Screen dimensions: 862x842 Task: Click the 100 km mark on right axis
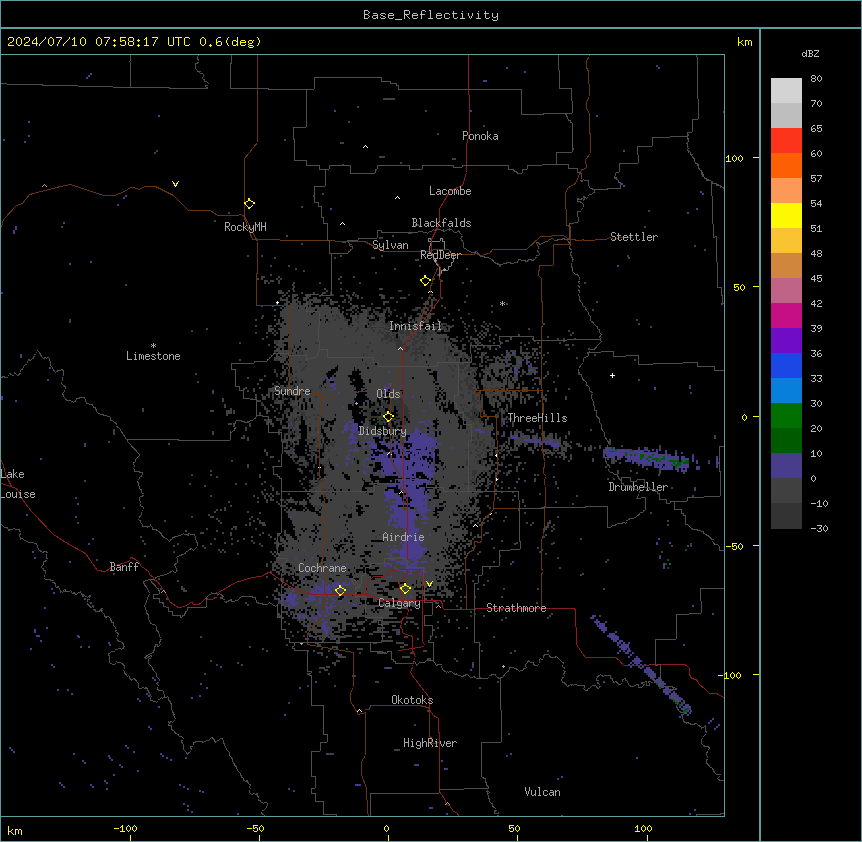(x=734, y=158)
